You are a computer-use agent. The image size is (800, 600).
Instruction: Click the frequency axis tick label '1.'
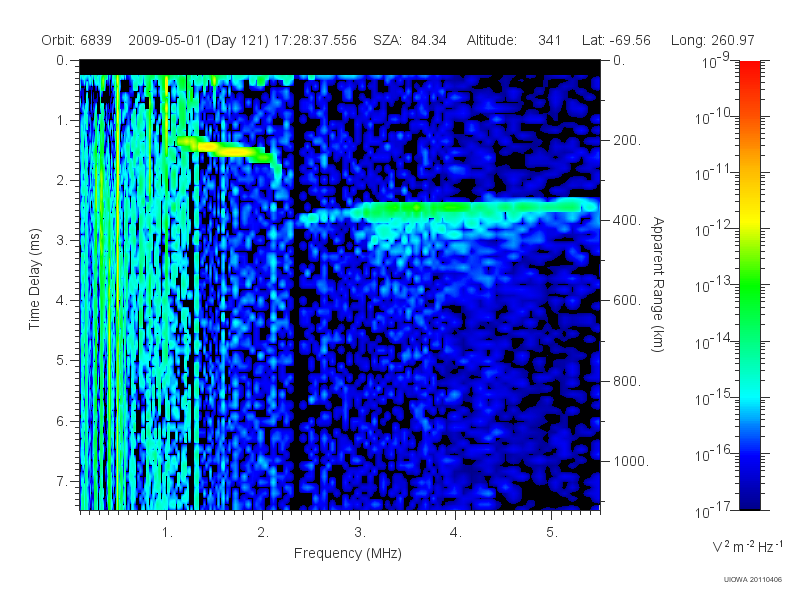[x=167, y=533]
